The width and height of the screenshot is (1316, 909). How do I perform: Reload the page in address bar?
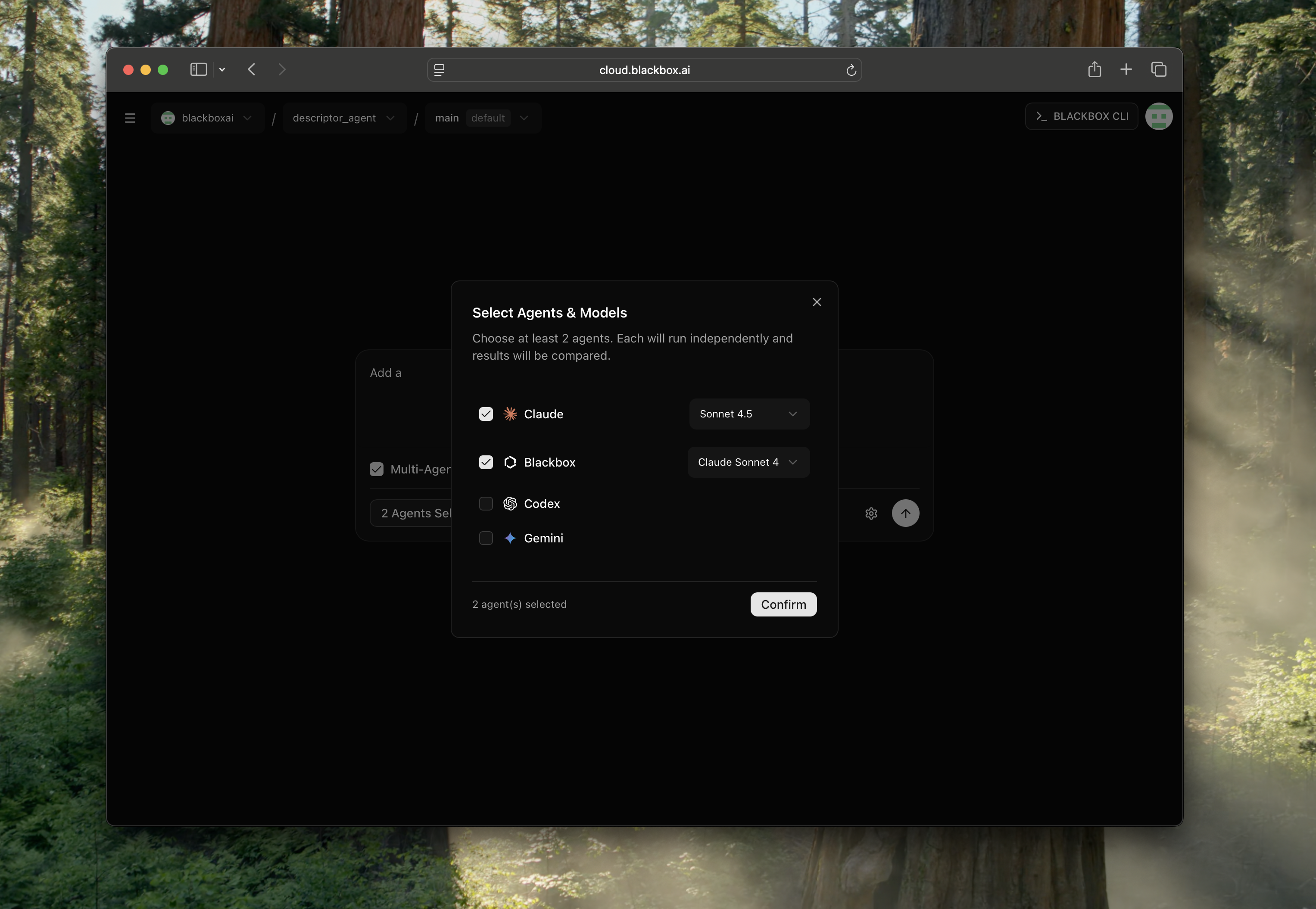pyautogui.click(x=851, y=70)
